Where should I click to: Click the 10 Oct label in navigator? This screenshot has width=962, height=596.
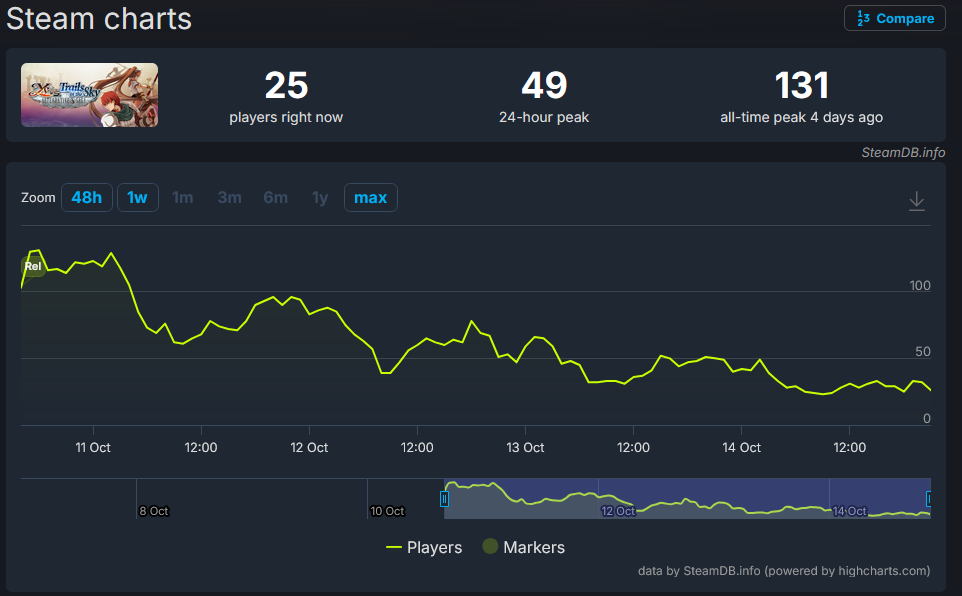[x=387, y=511]
